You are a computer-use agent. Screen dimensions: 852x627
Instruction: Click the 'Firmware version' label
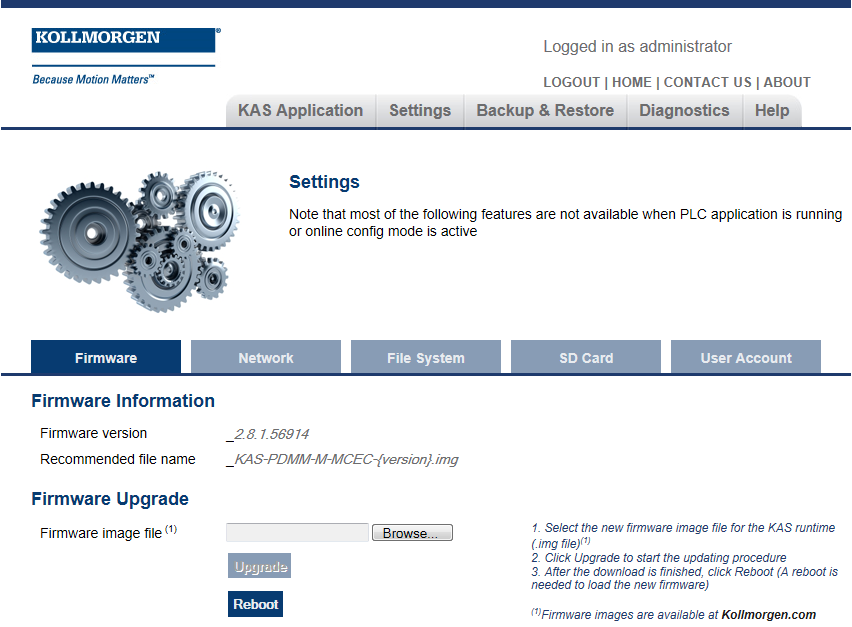click(x=93, y=433)
